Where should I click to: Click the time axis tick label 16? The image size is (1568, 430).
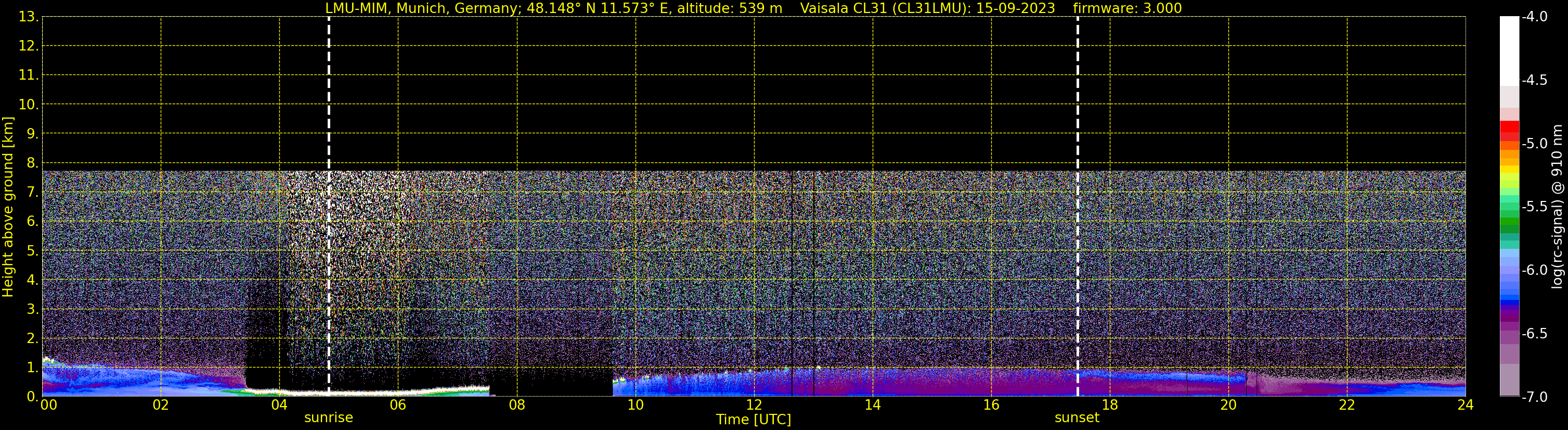click(x=992, y=405)
